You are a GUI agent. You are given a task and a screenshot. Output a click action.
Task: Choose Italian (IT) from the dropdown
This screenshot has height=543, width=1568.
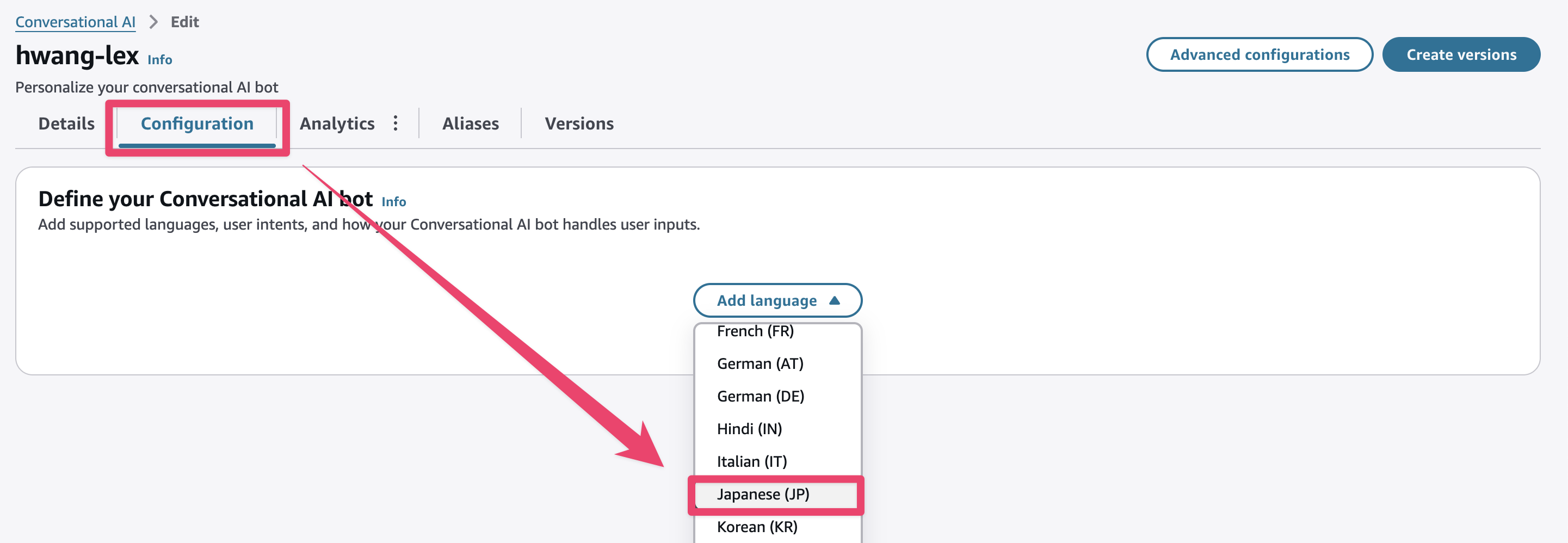coord(752,461)
